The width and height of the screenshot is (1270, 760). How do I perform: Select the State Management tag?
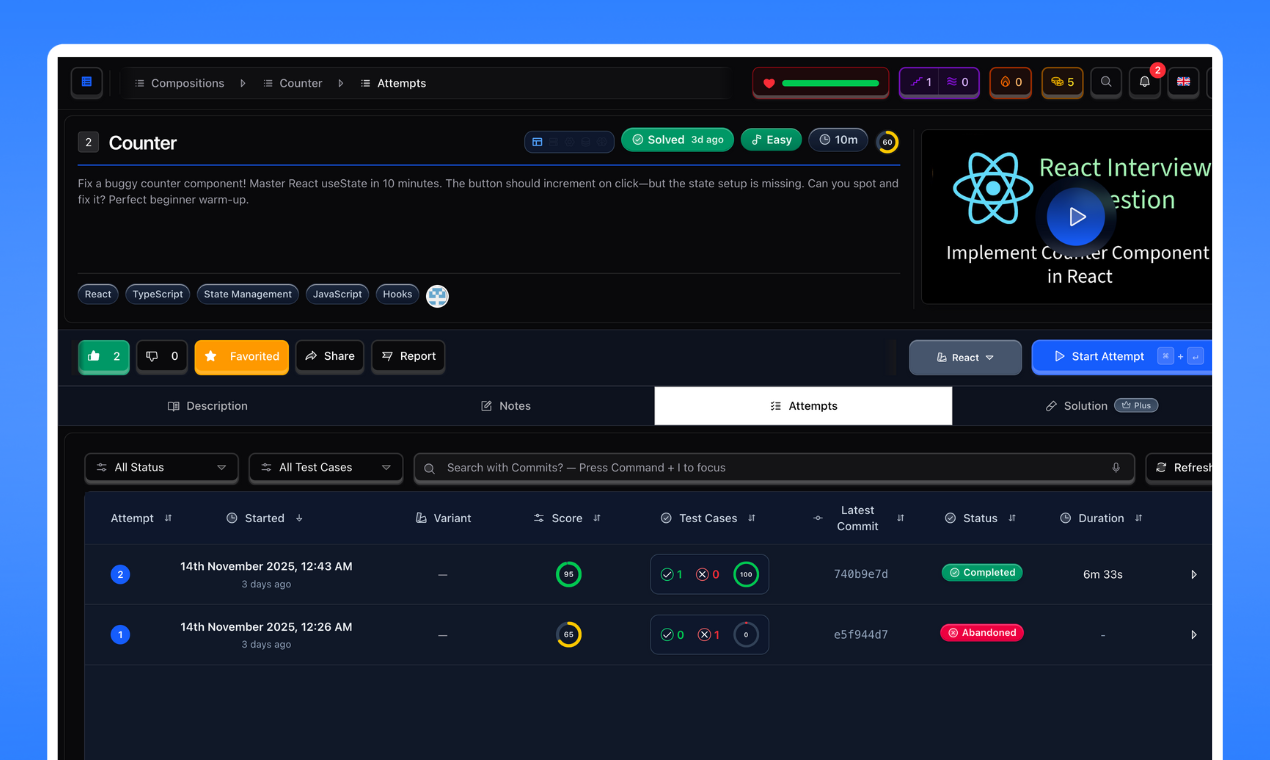[248, 294]
